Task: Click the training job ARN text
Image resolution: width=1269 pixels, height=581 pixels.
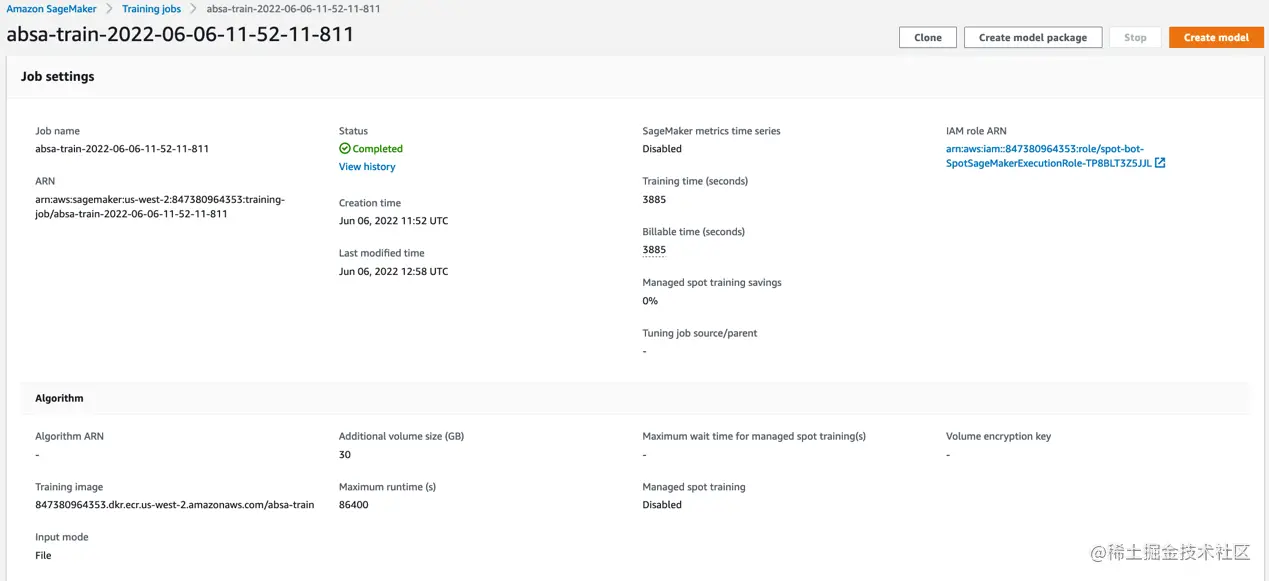Action: pyautogui.click(x=160, y=206)
